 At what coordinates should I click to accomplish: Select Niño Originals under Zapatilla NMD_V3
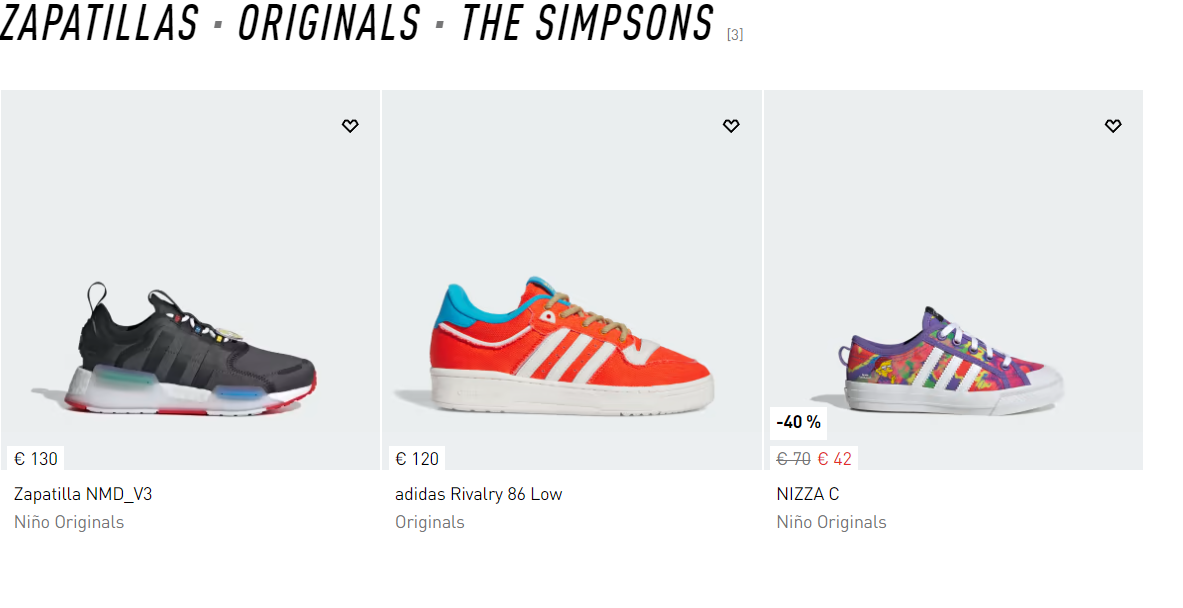click(x=69, y=522)
